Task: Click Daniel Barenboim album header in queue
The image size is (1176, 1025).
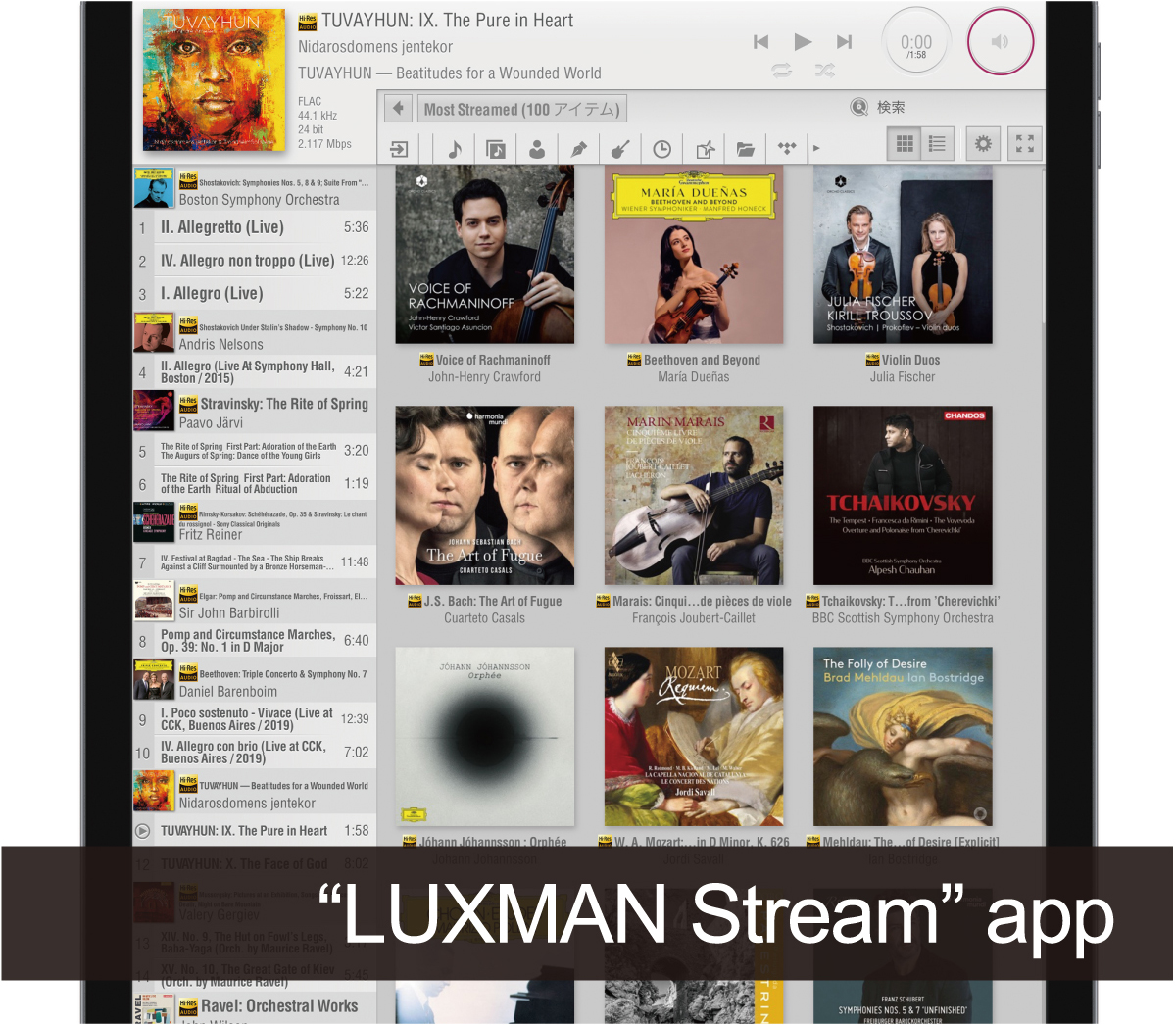Action: coord(255,680)
